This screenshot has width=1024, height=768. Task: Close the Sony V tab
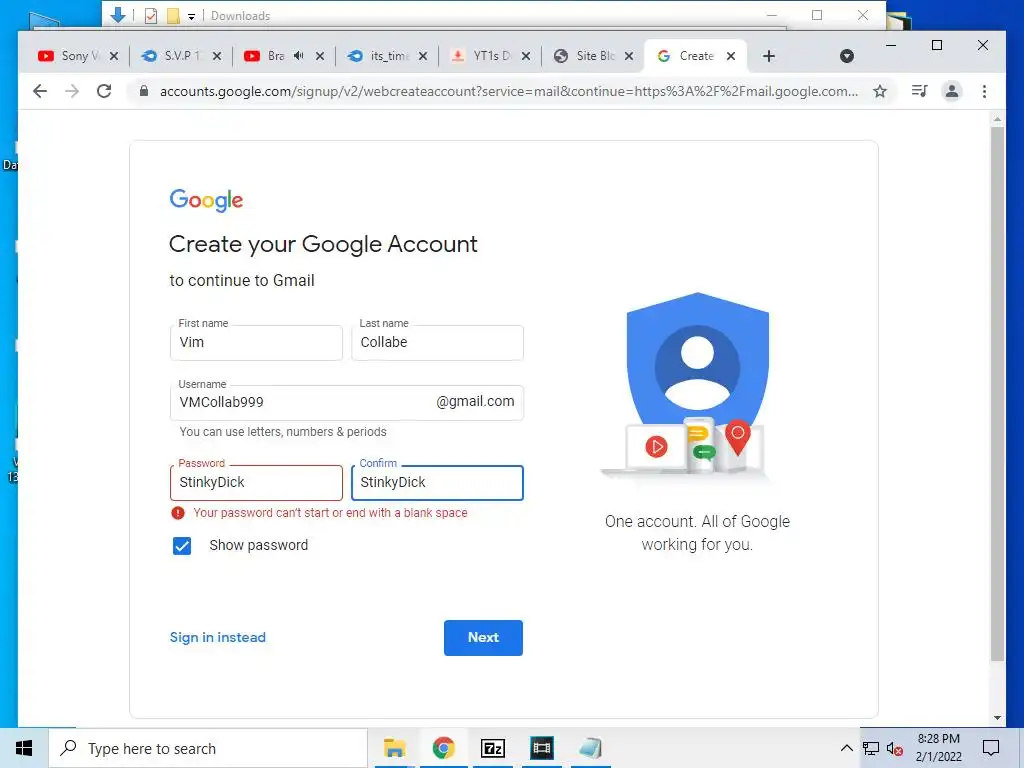point(114,56)
